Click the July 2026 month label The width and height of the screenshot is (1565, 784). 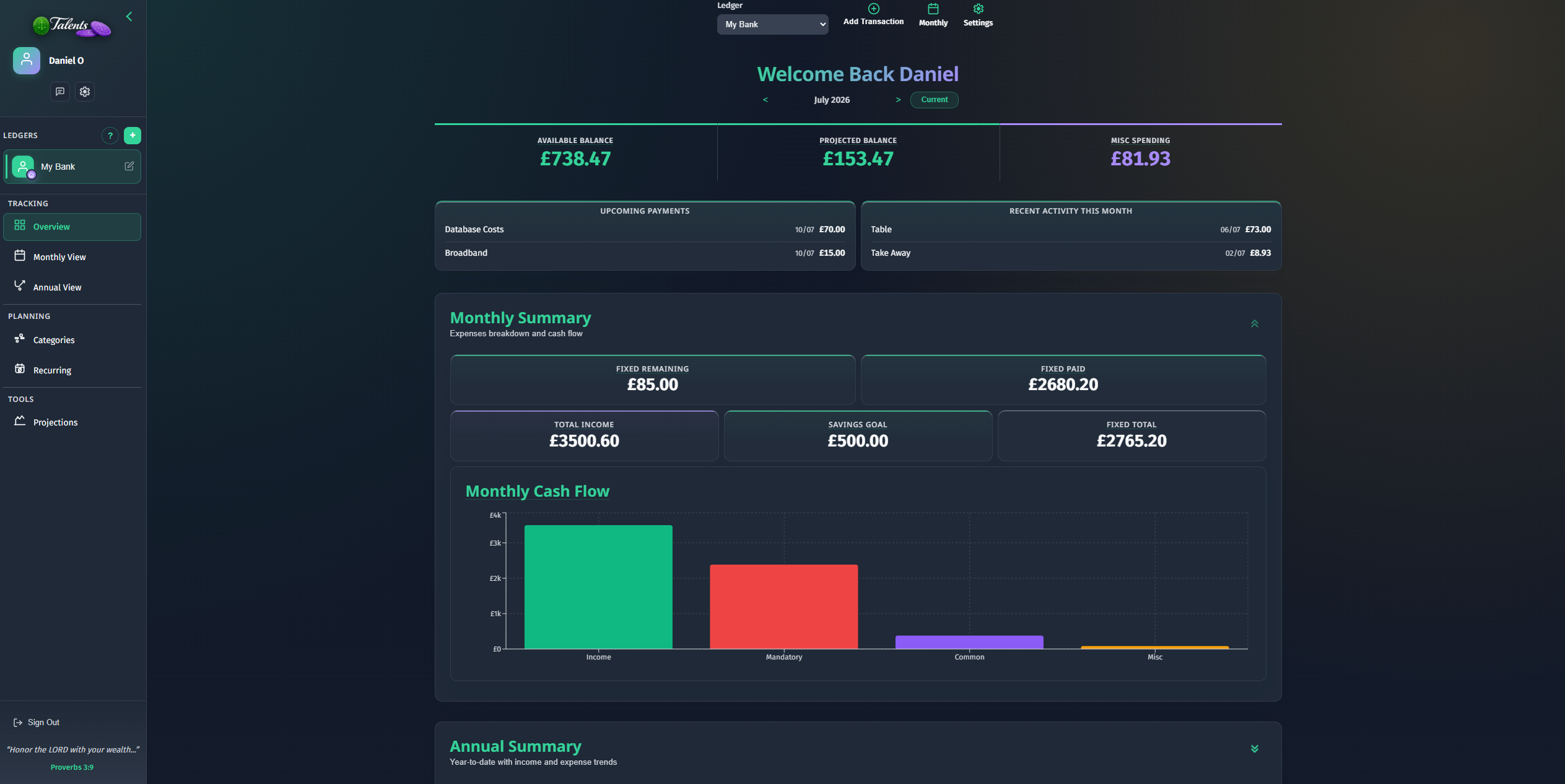pyautogui.click(x=832, y=100)
